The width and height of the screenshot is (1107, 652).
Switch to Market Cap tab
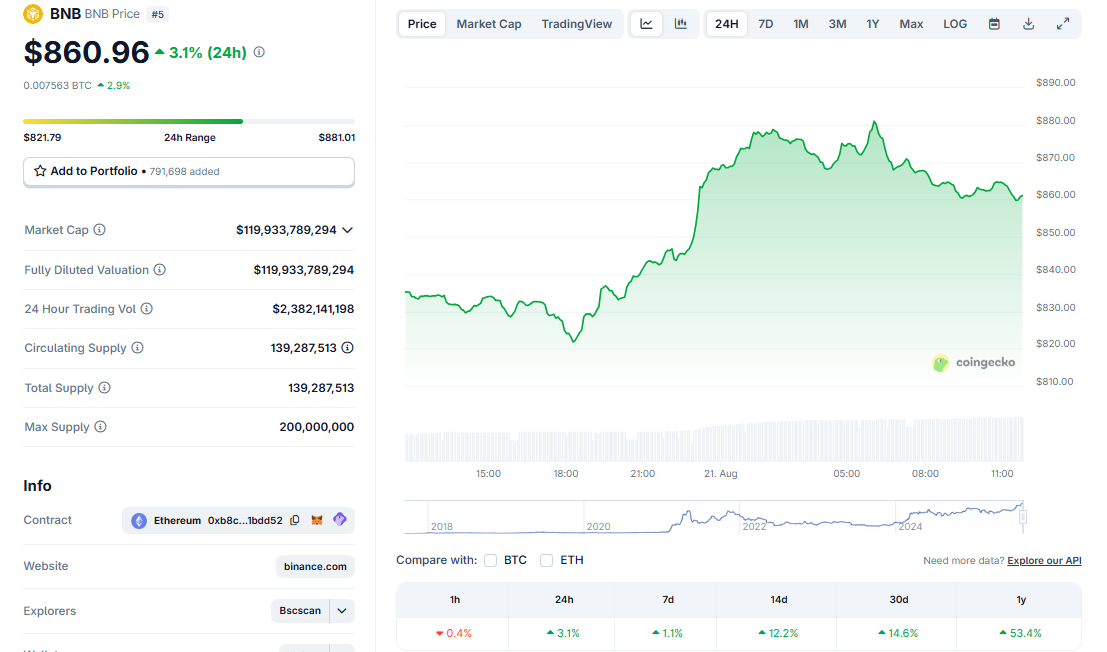[489, 24]
